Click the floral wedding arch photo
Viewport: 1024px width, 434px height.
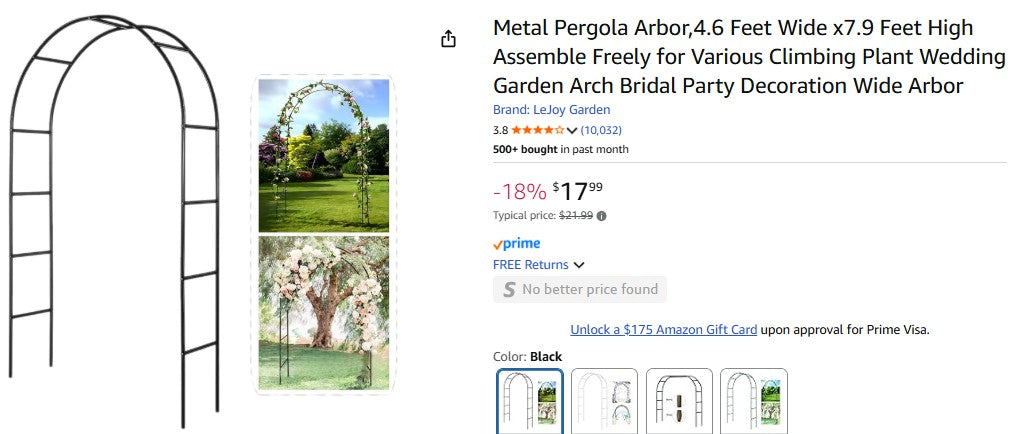click(x=323, y=312)
